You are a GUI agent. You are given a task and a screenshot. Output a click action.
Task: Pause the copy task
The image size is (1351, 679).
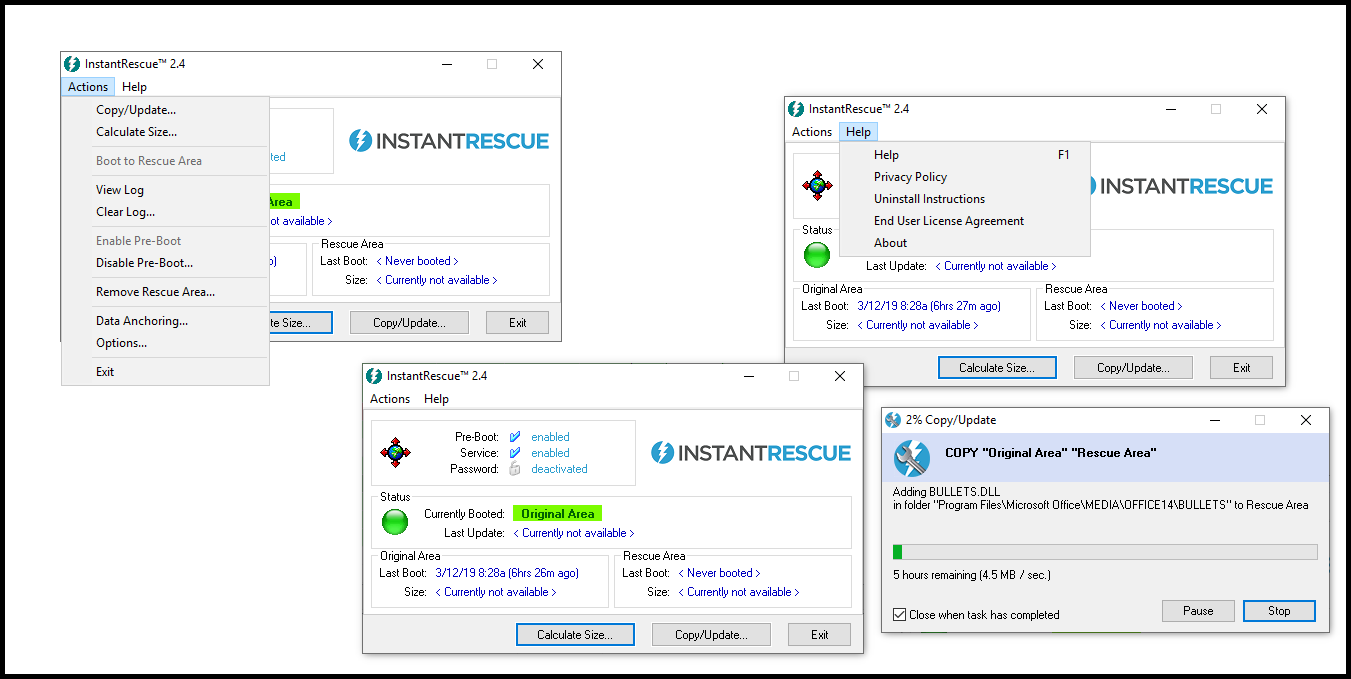click(x=1198, y=611)
